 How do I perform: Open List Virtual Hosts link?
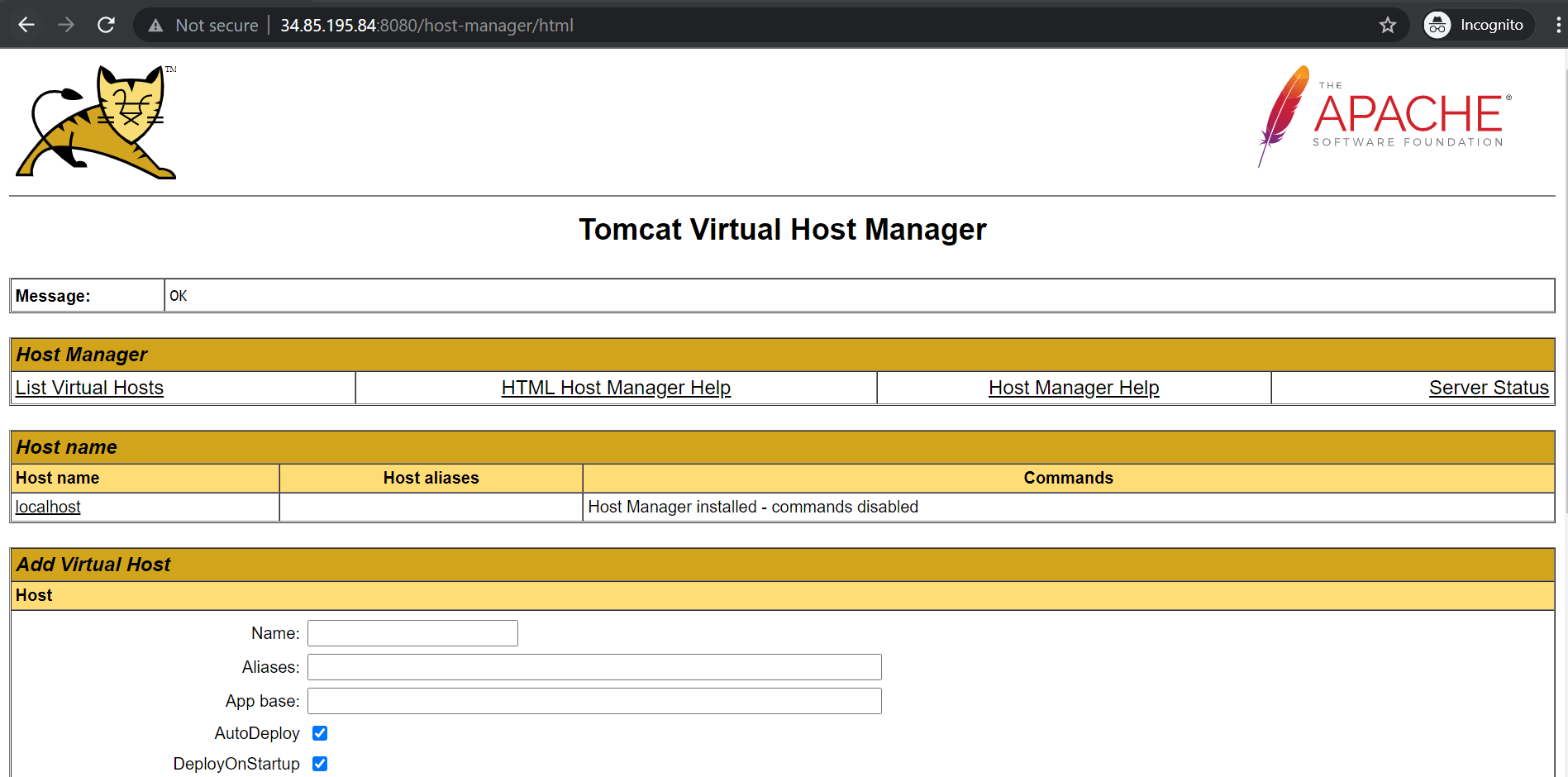point(89,388)
